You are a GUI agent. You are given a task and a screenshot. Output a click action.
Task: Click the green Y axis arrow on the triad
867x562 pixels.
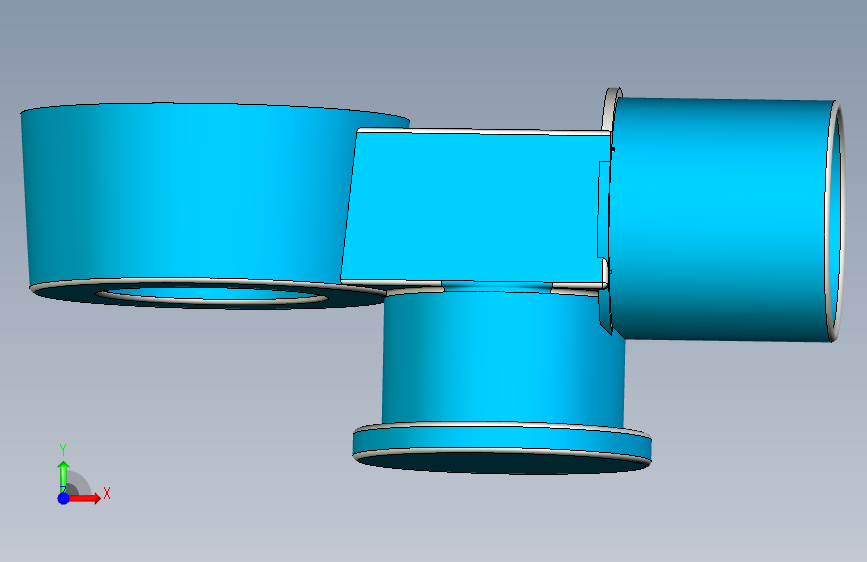pyautogui.click(x=64, y=476)
